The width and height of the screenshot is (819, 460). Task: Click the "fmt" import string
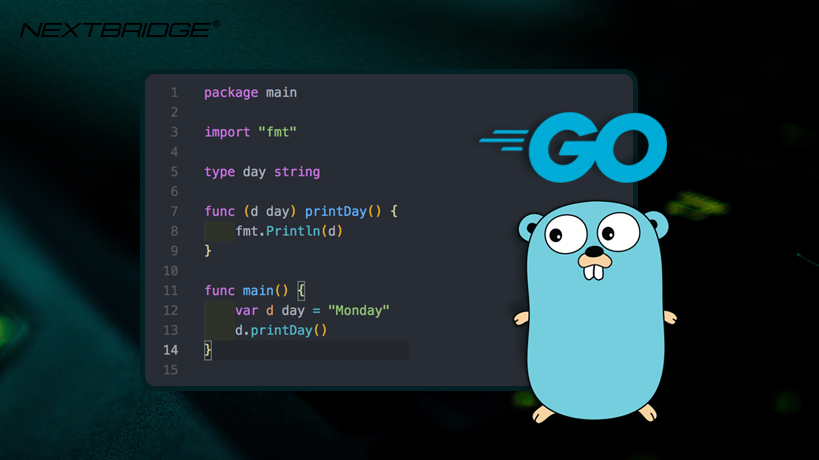[x=277, y=132]
